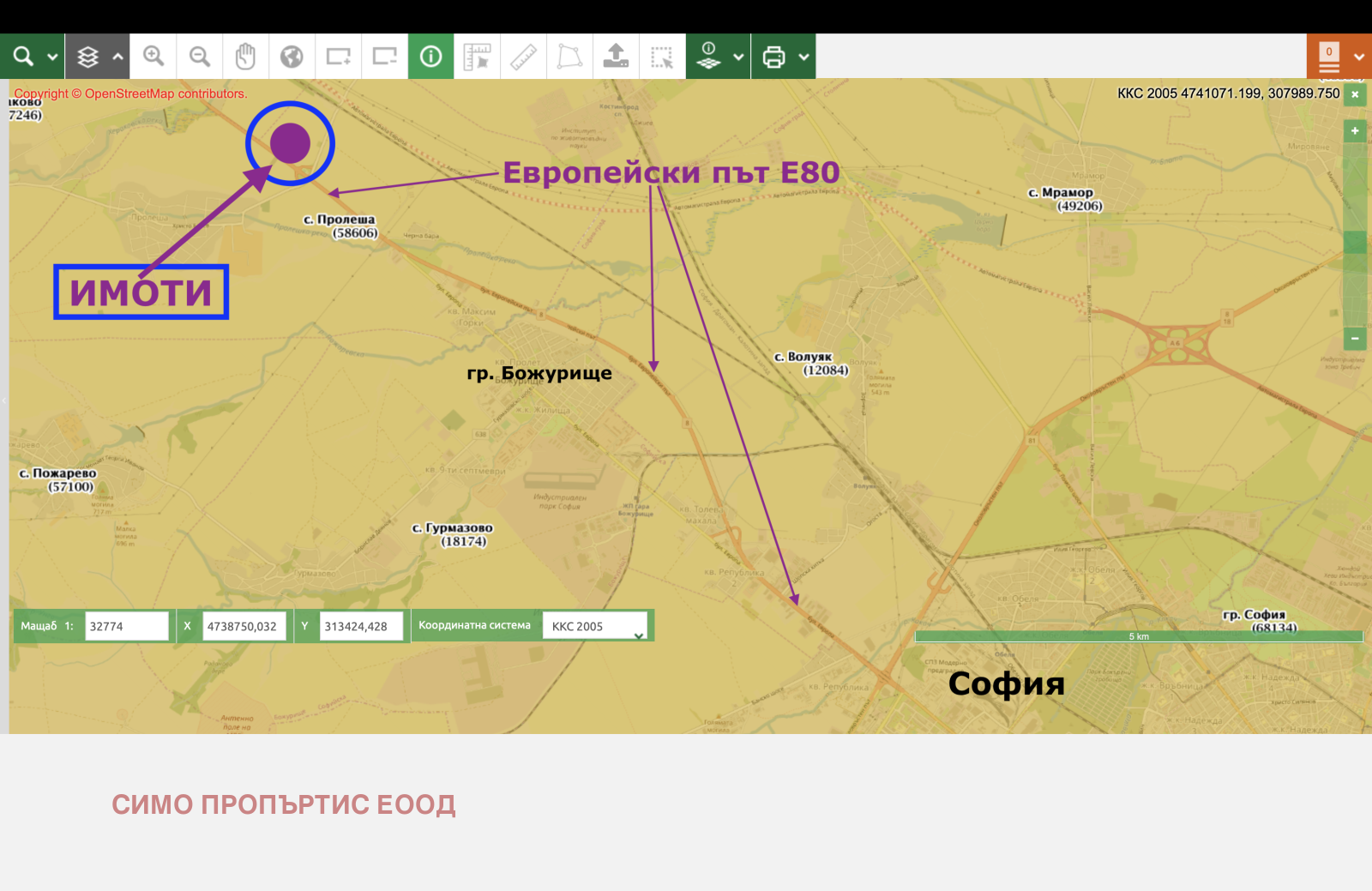Screen dimensions: 1372x891
Task: Open the orange results list menu
Action: 1329,57
